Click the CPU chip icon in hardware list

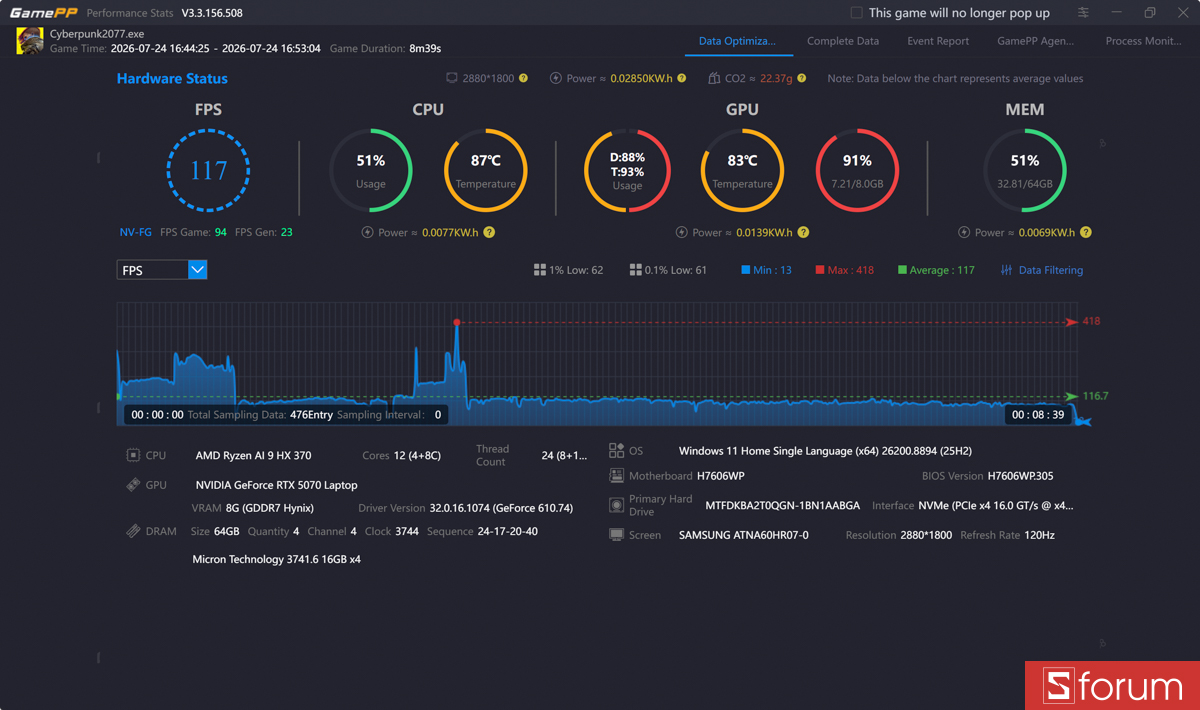(x=133, y=455)
